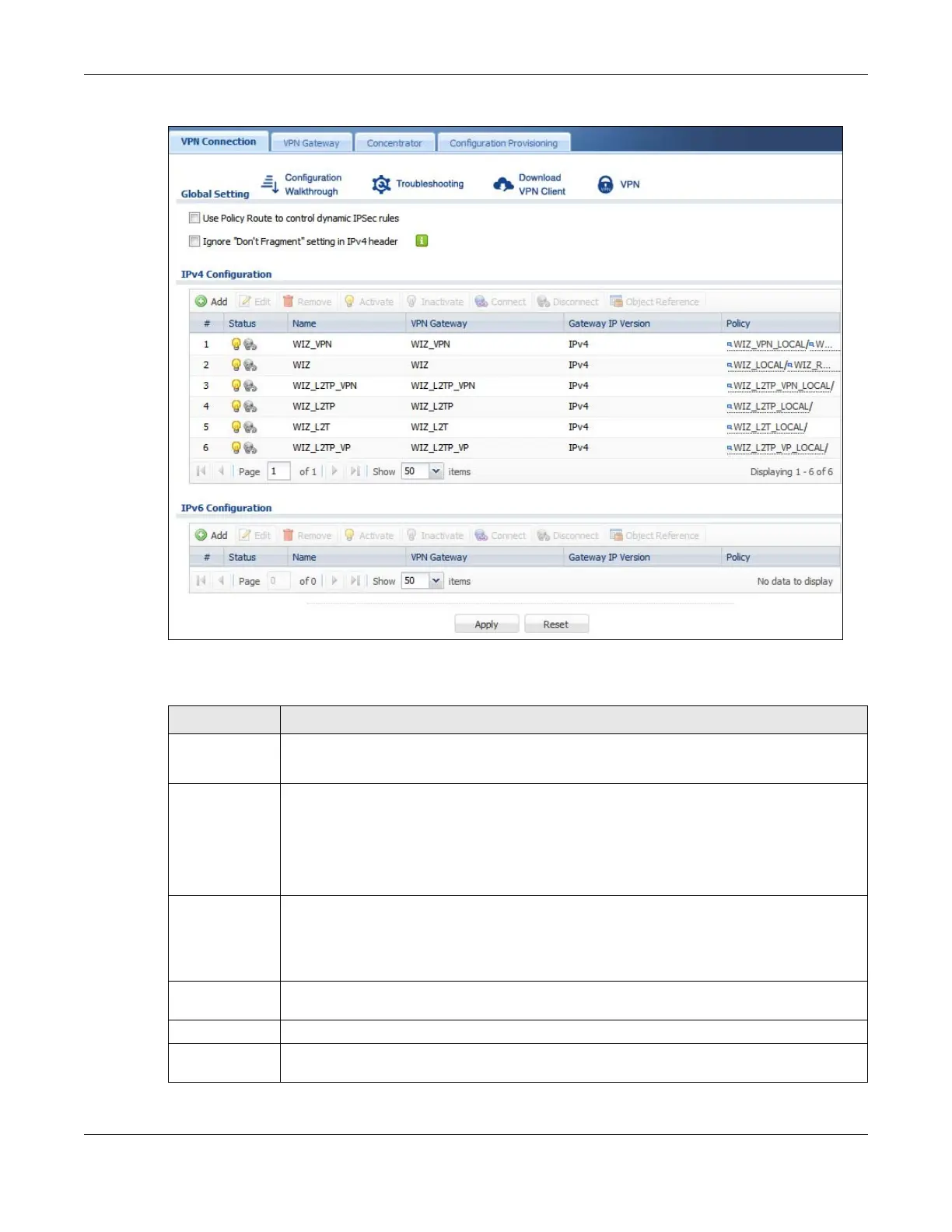952x1232 pixels.
Task: Toggle Ignore Don't Fragment setting checkbox
Action: [x=194, y=241]
